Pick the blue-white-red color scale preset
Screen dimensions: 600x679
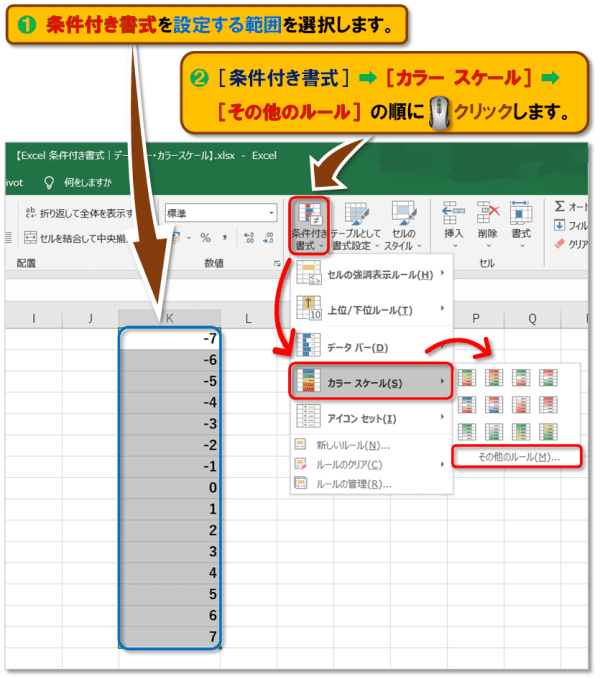(x=467, y=405)
